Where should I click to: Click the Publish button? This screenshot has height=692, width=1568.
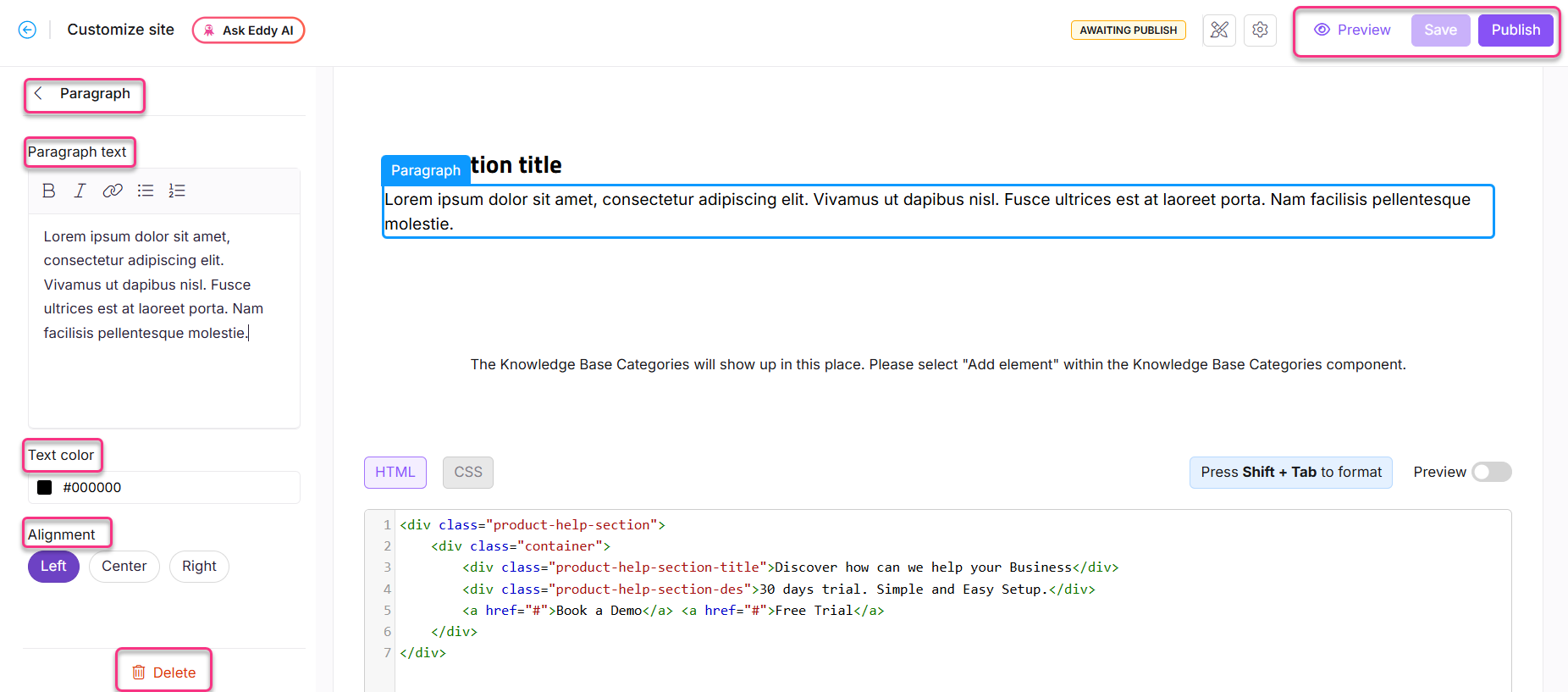[1515, 30]
